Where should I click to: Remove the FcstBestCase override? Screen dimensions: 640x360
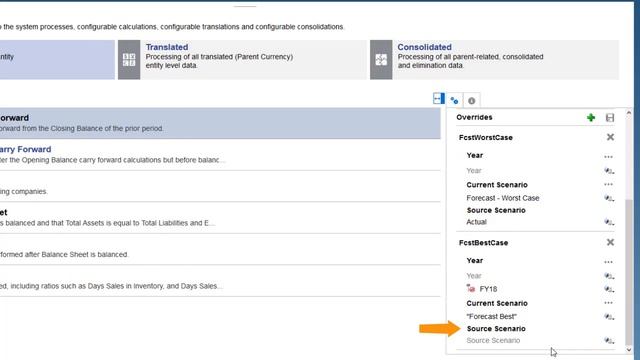click(610, 242)
